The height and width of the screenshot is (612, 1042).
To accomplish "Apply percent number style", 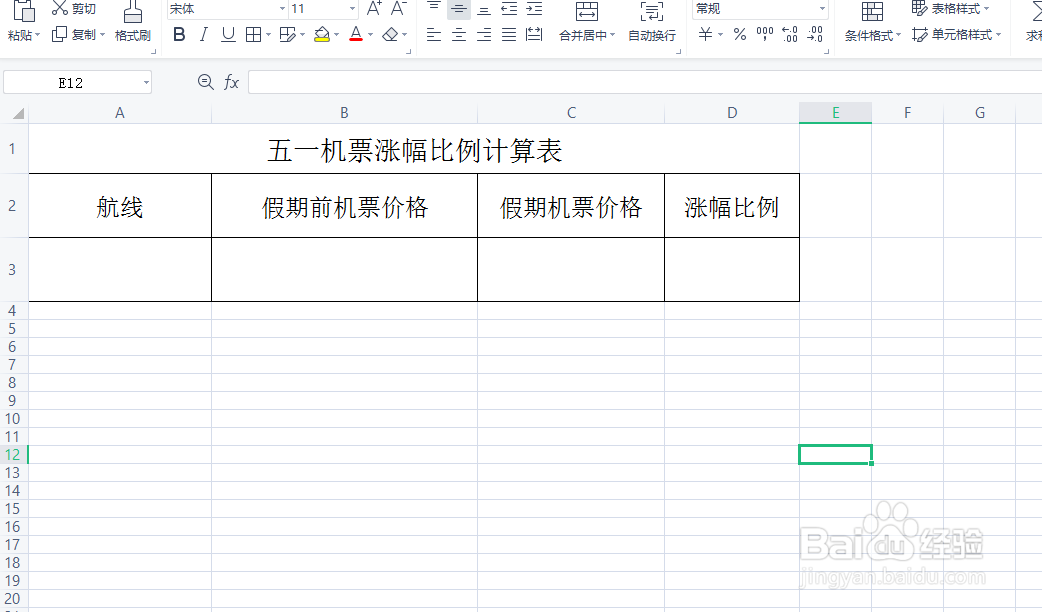I will (738, 34).
